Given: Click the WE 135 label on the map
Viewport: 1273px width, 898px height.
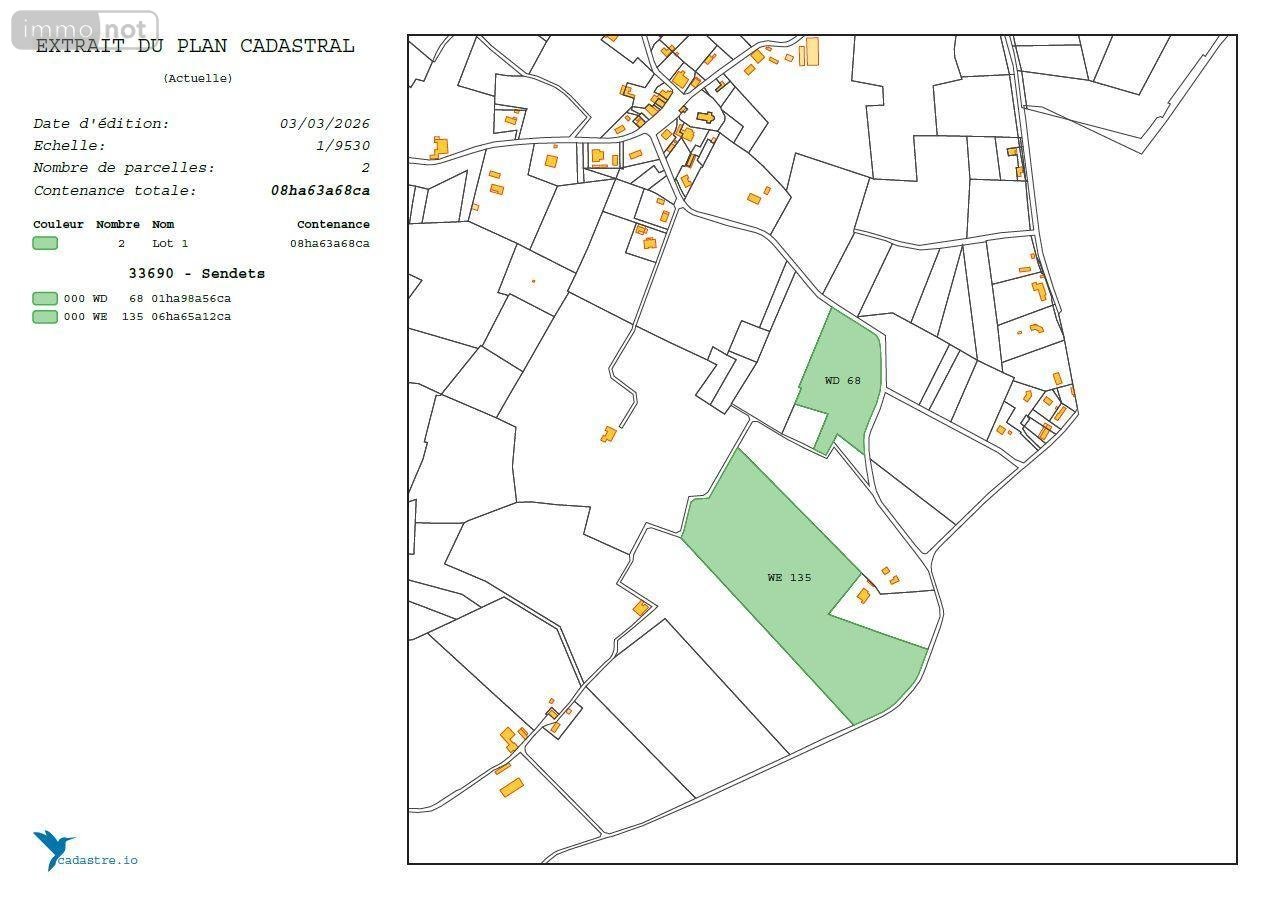Looking at the screenshot, I should click(789, 577).
